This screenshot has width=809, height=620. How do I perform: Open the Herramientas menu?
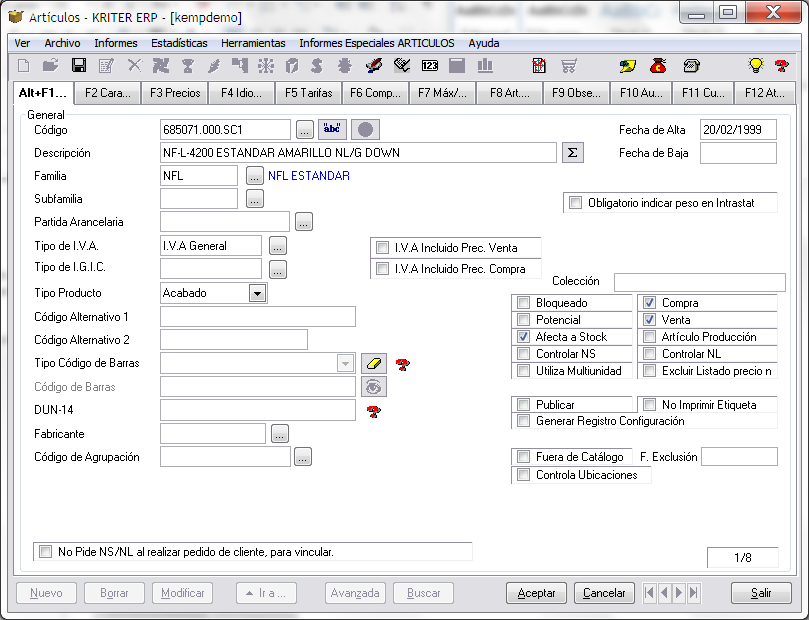253,43
